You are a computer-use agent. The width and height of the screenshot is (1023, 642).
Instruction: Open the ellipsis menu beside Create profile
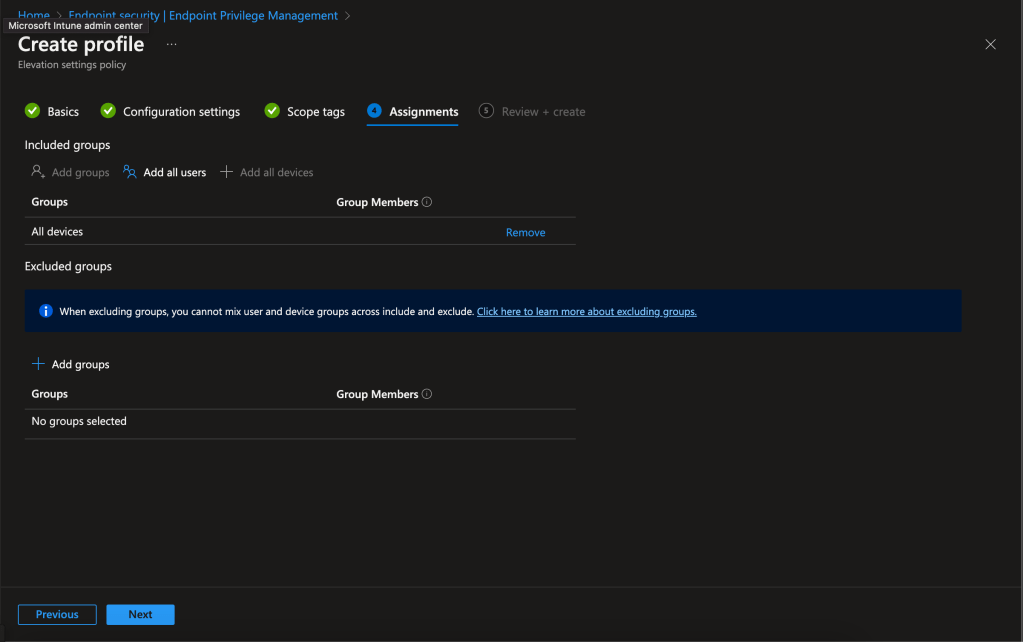(171, 45)
